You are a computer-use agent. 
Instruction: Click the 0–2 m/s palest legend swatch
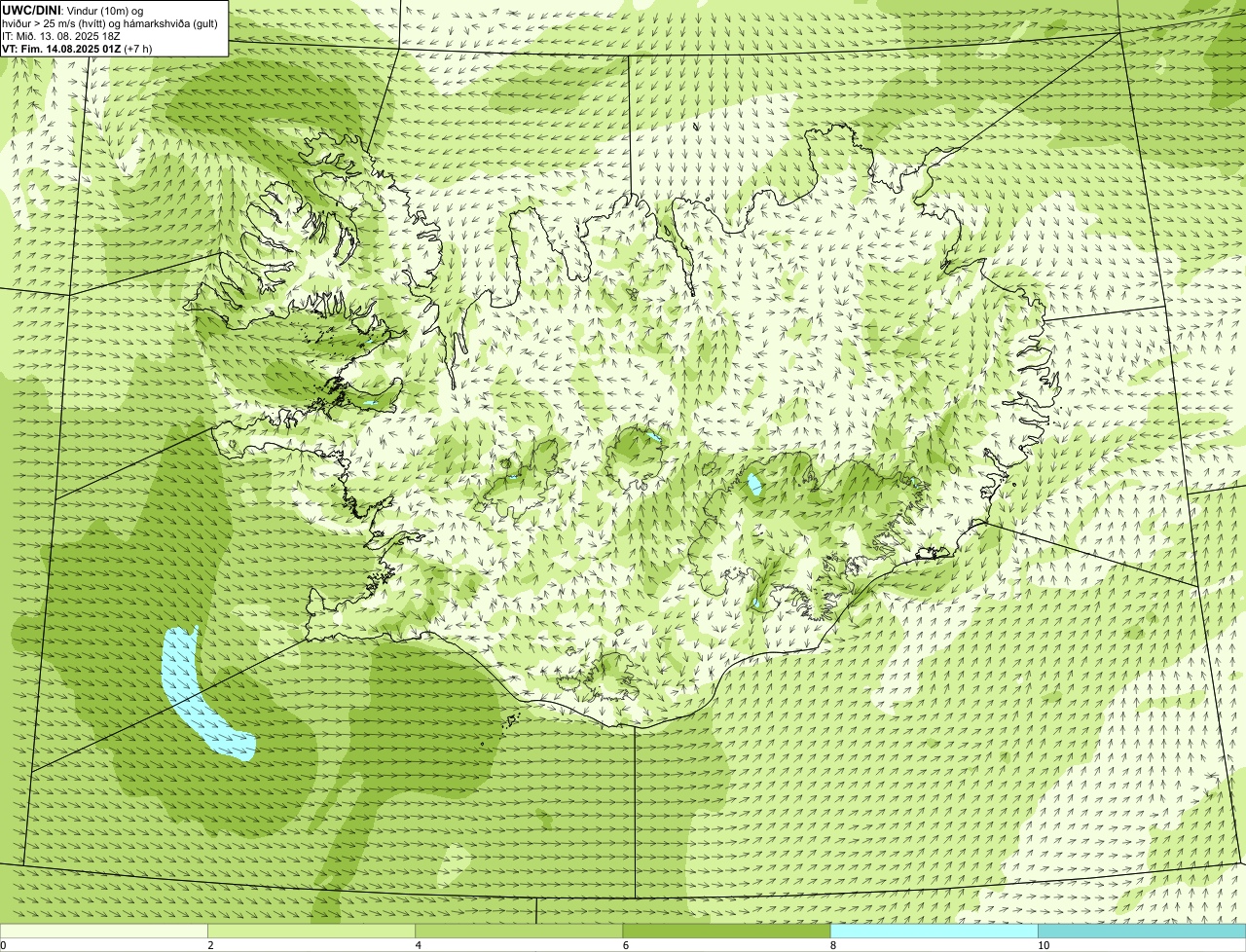pos(103,932)
